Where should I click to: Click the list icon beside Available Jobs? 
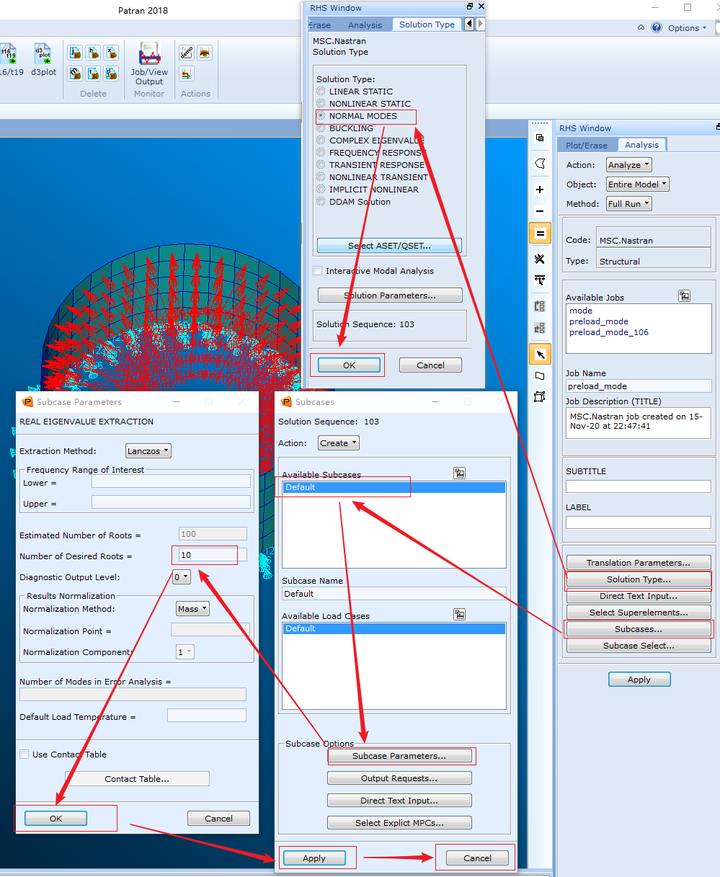[684, 296]
